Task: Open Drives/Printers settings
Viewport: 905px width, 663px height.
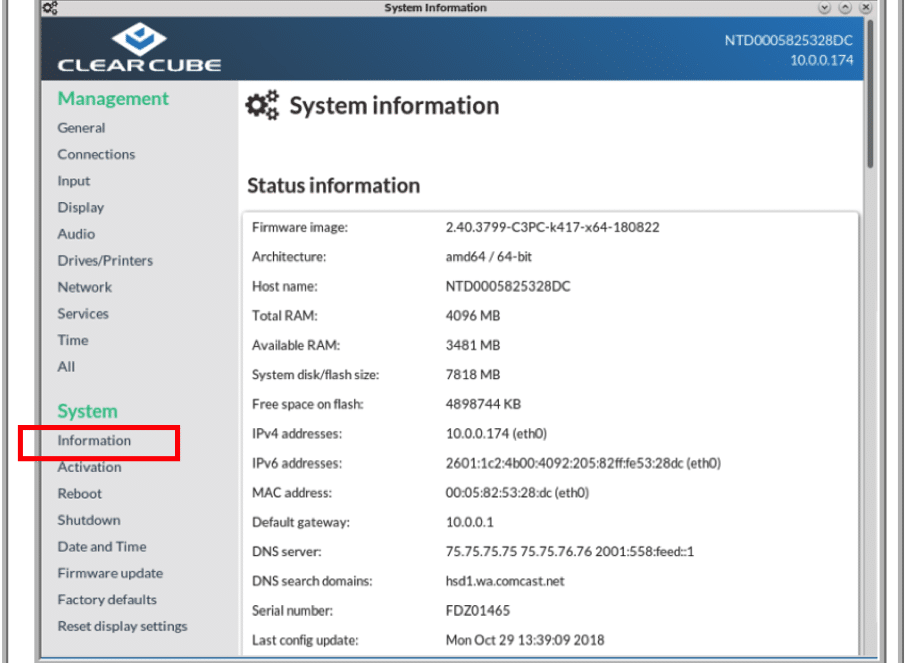Action: (x=105, y=260)
